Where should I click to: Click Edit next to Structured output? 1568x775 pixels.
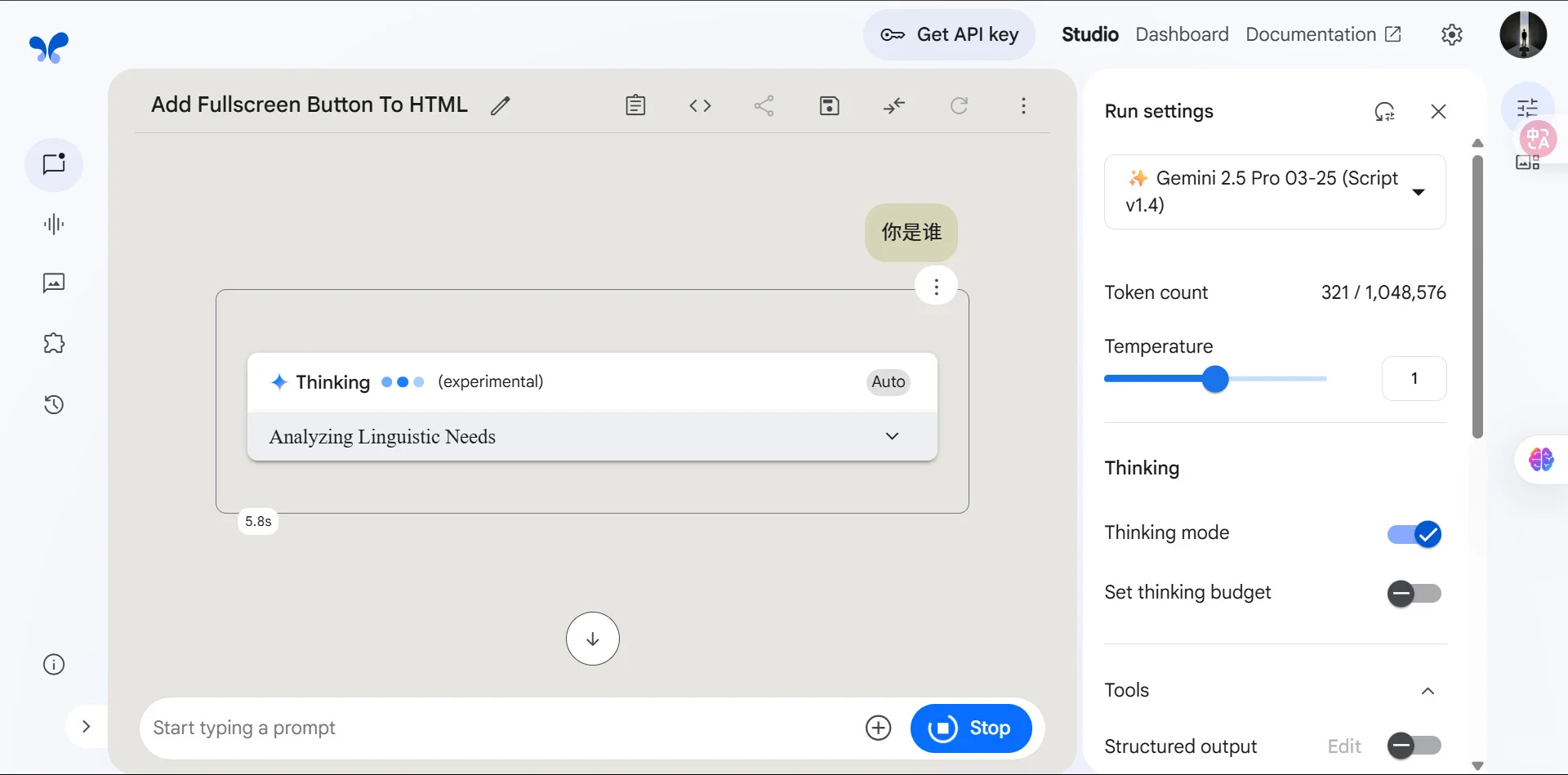(x=1344, y=746)
